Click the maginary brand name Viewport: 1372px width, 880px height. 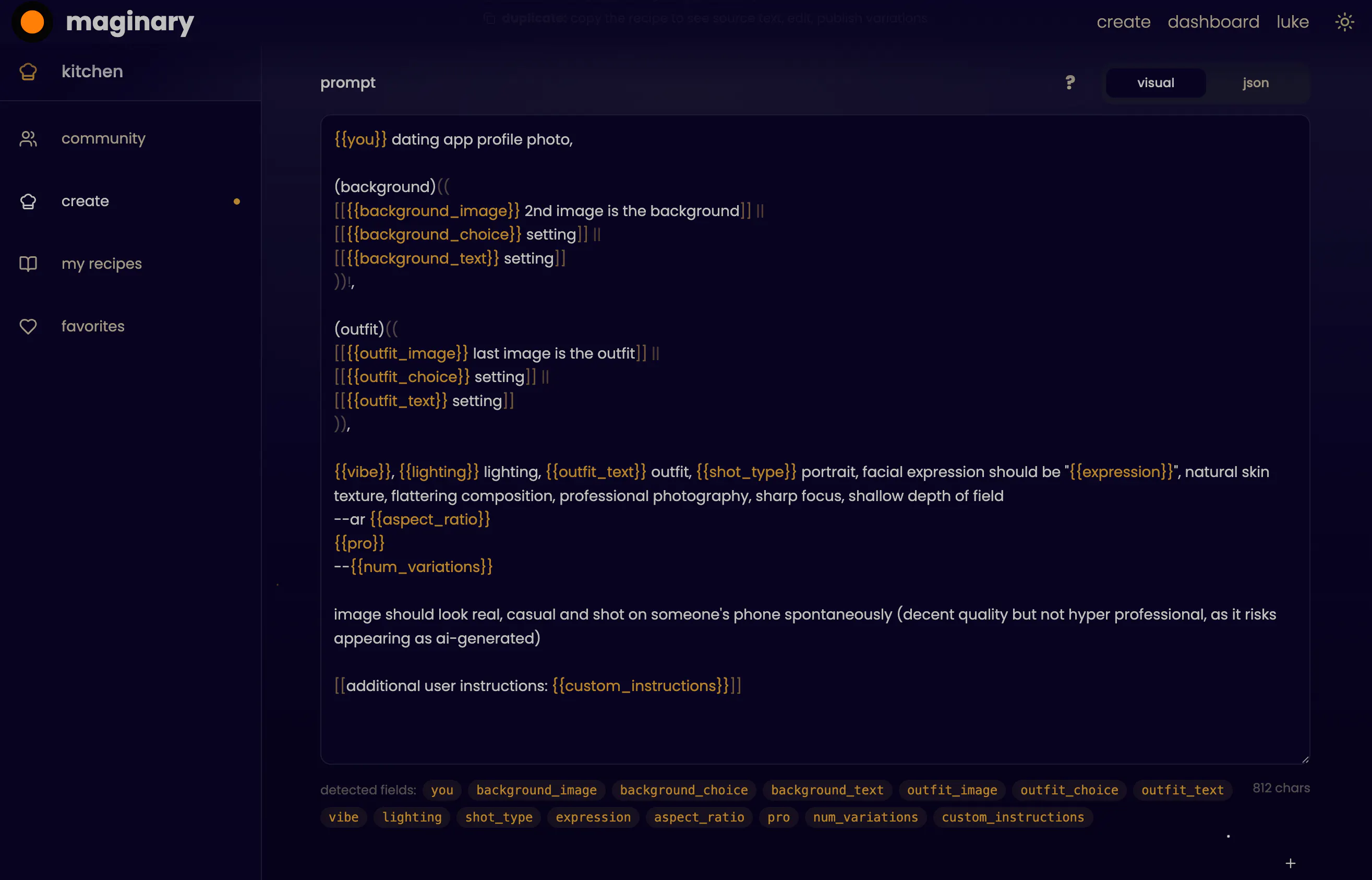pyautogui.click(x=130, y=22)
